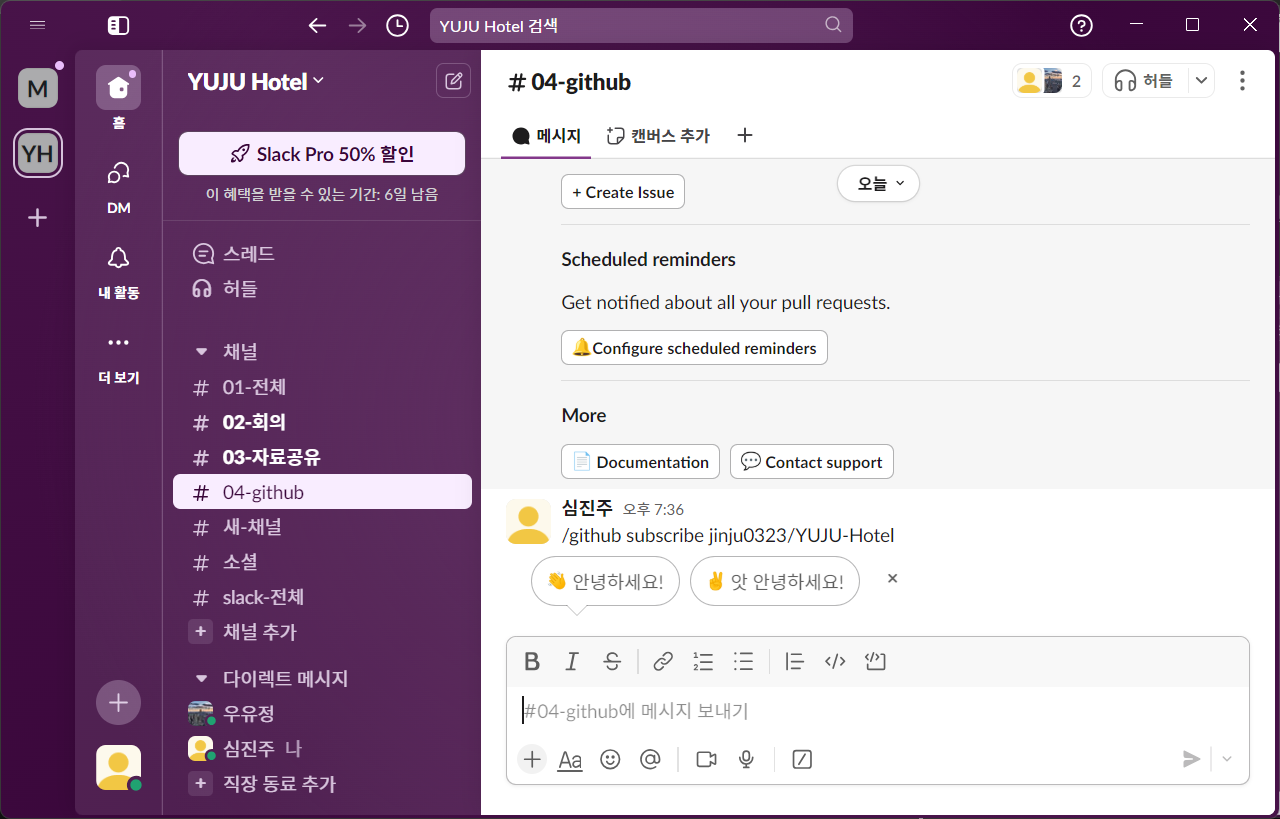Open More (더 보기) options

118,357
